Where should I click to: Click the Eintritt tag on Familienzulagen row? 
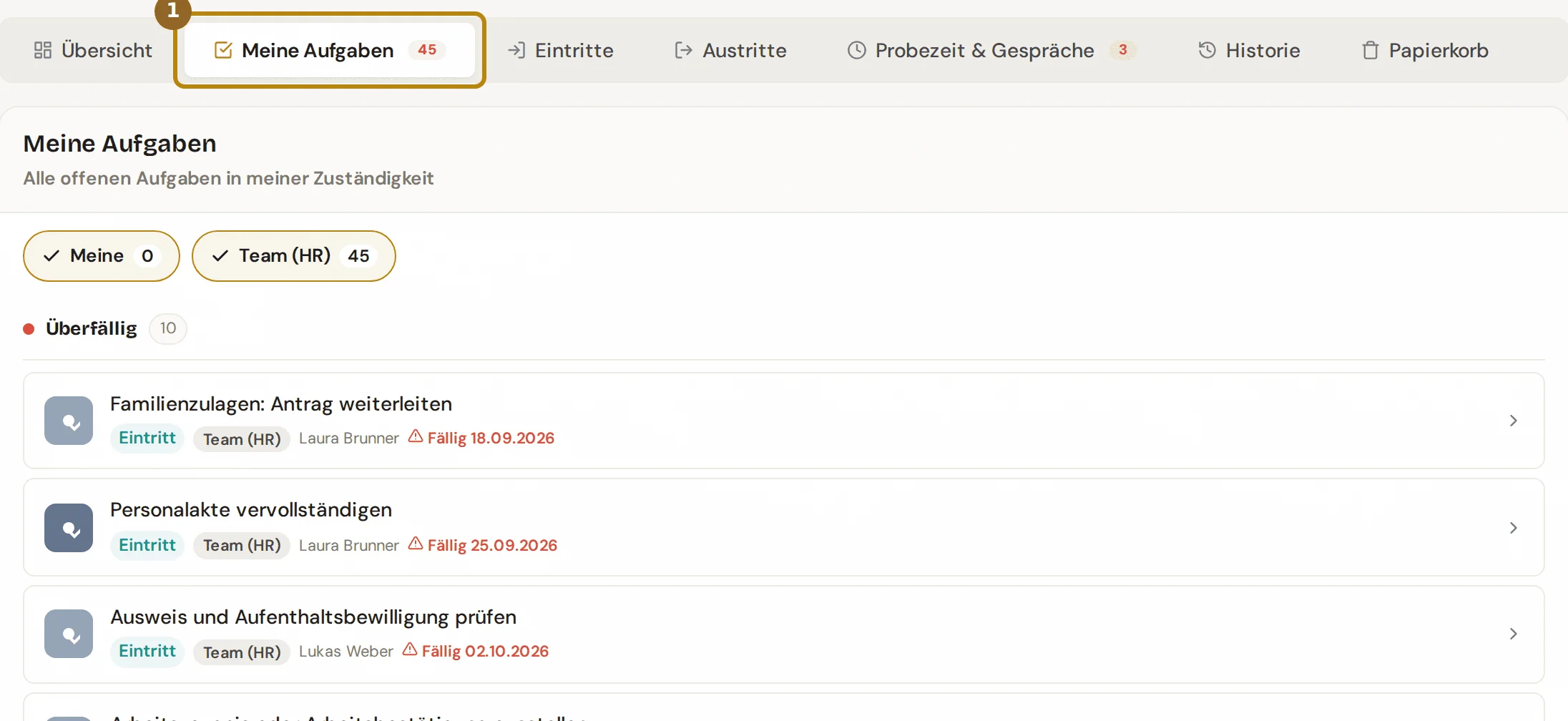(147, 438)
